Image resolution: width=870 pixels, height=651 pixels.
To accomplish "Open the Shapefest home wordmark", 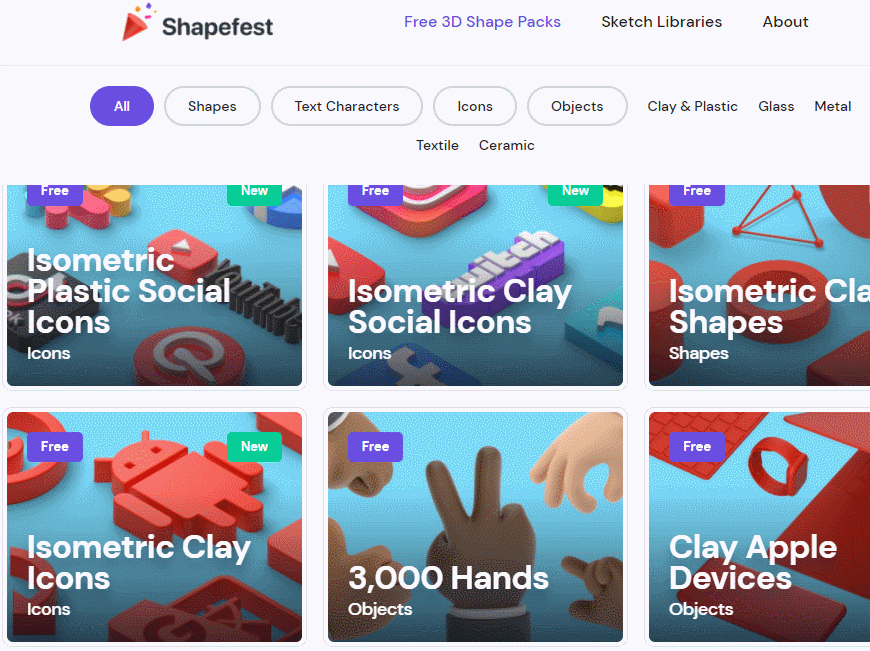I will (x=218, y=27).
